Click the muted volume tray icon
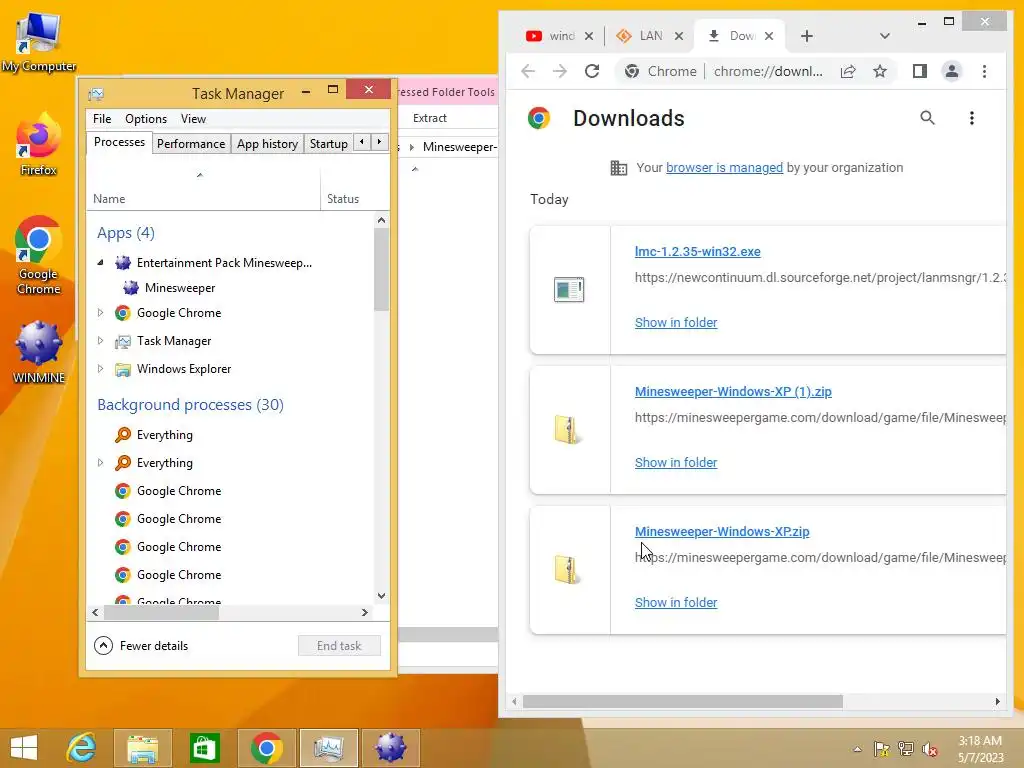Viewport: 1024px width, 768px height. (929, 749)
